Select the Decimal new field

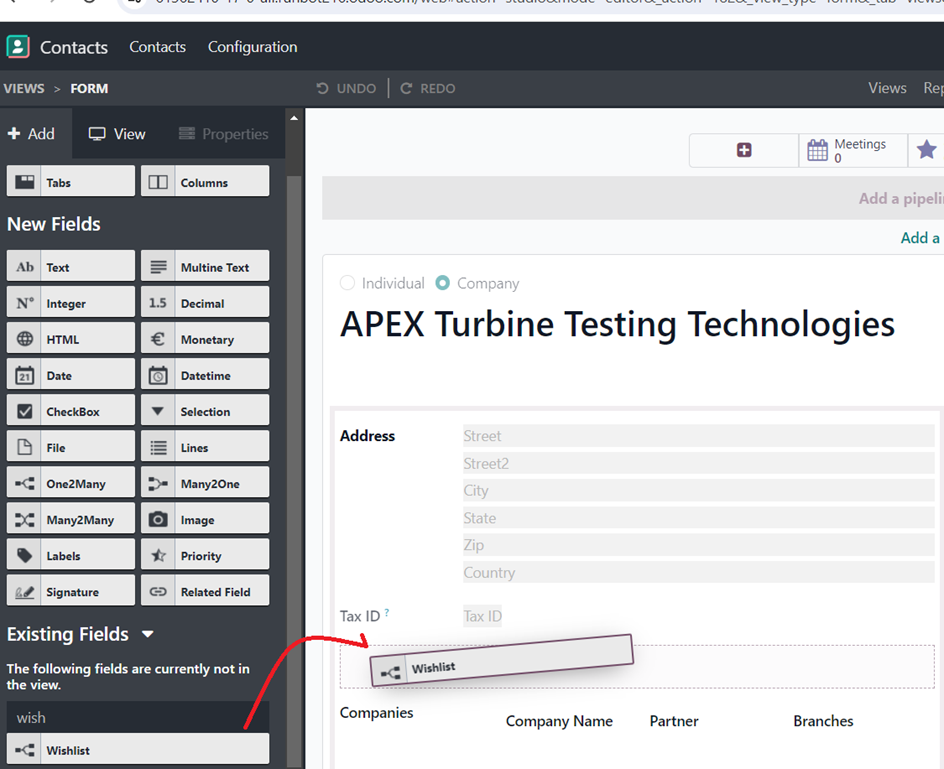click(205, 303)
